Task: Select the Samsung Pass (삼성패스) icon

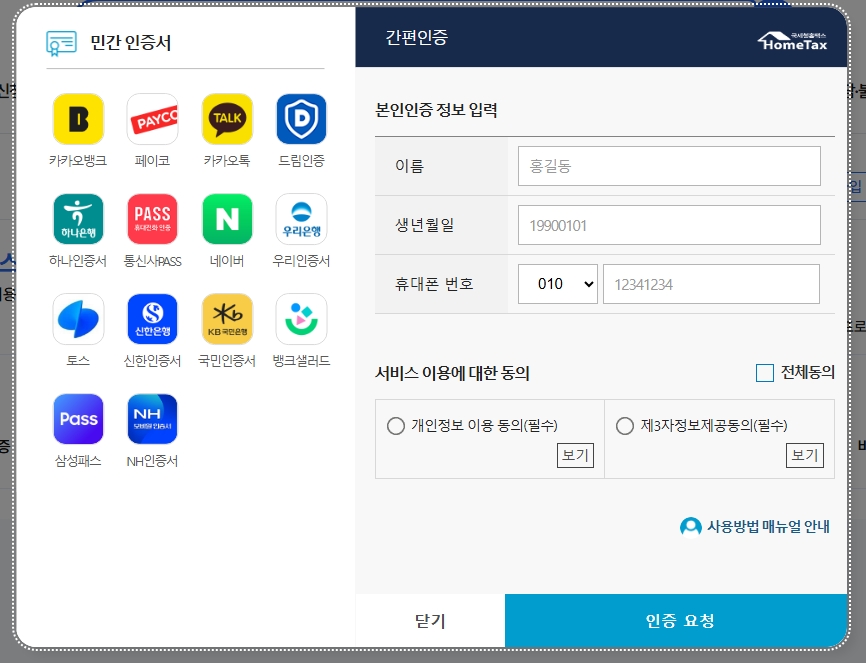Action: [78, 419]
